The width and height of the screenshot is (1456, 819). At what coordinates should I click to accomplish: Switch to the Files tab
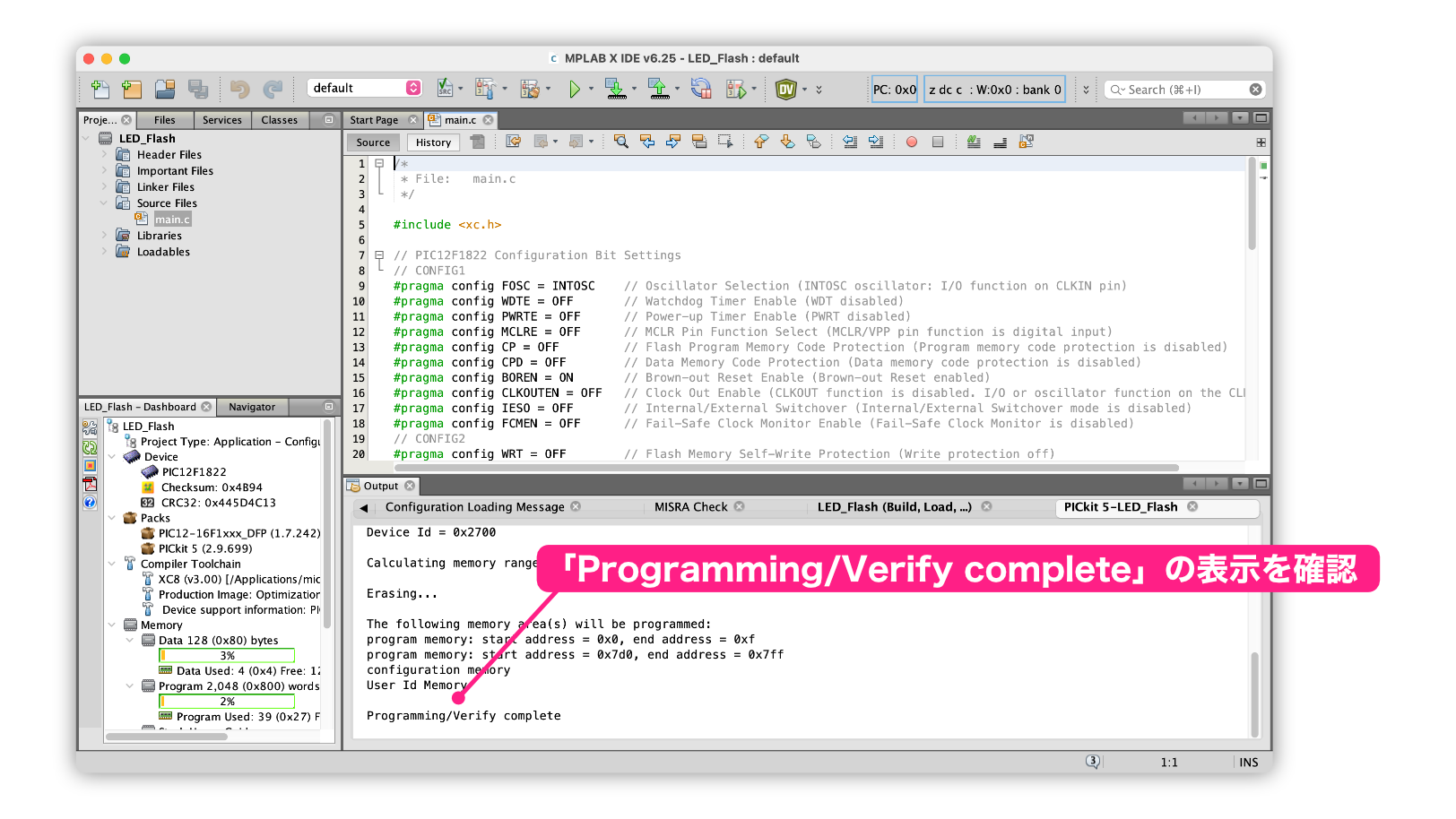tap(165, 120)
